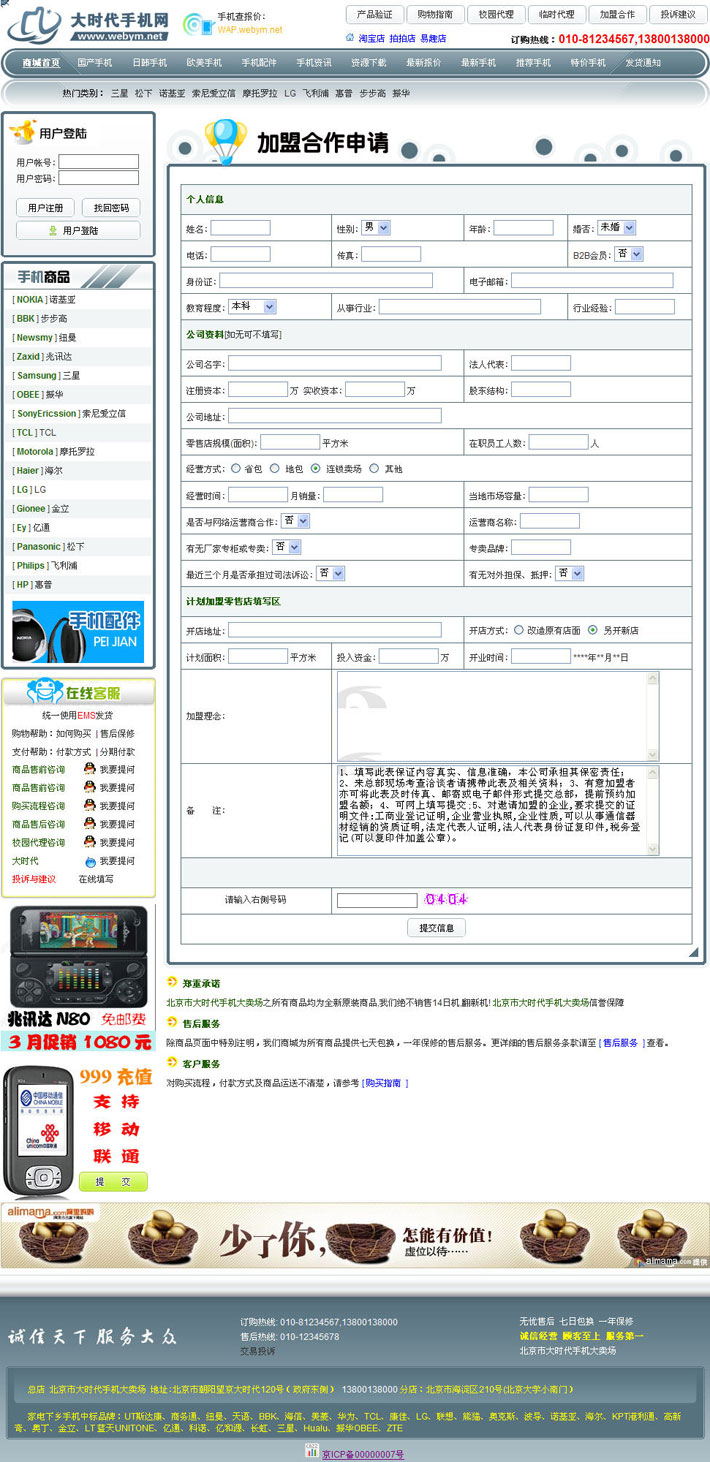Expand the 教育程度 education dropdown

[253, 307]
